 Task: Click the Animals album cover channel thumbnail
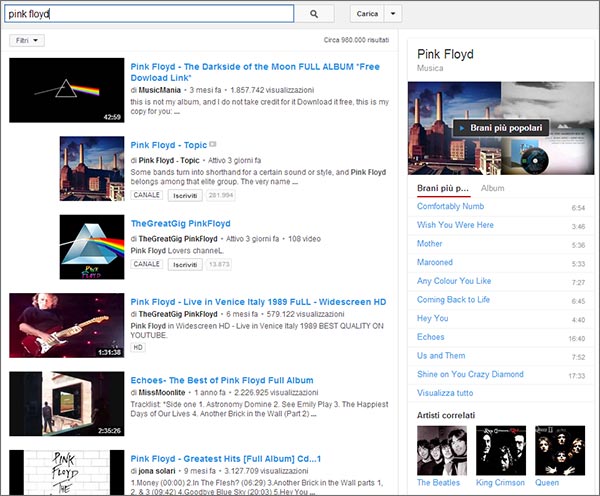point(92,168)
